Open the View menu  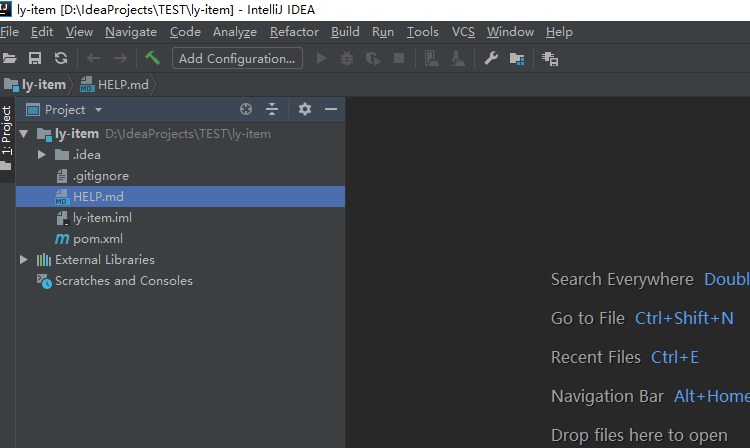point(79,32)
